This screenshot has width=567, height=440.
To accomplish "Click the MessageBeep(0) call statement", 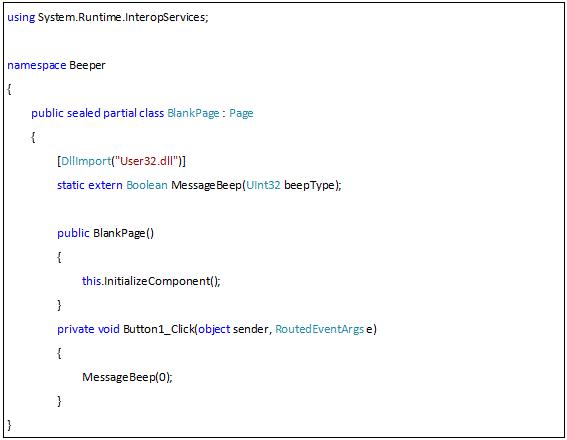I will [127, 377].
